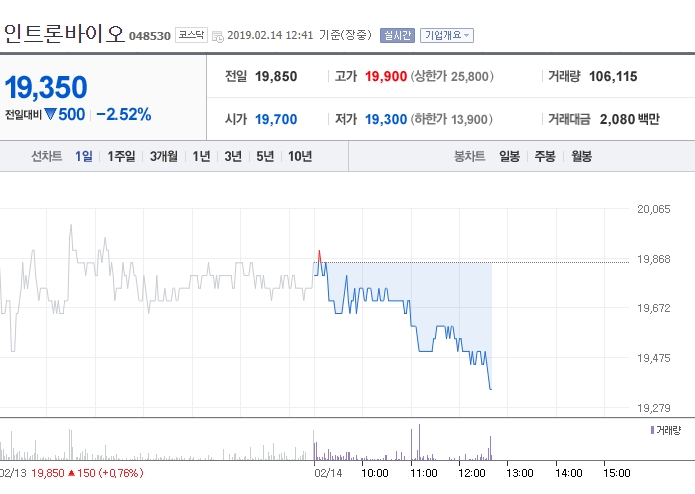Click upper limit 상한가 25,800
This screenshot has height=494, width=695.
coord(452,77)
